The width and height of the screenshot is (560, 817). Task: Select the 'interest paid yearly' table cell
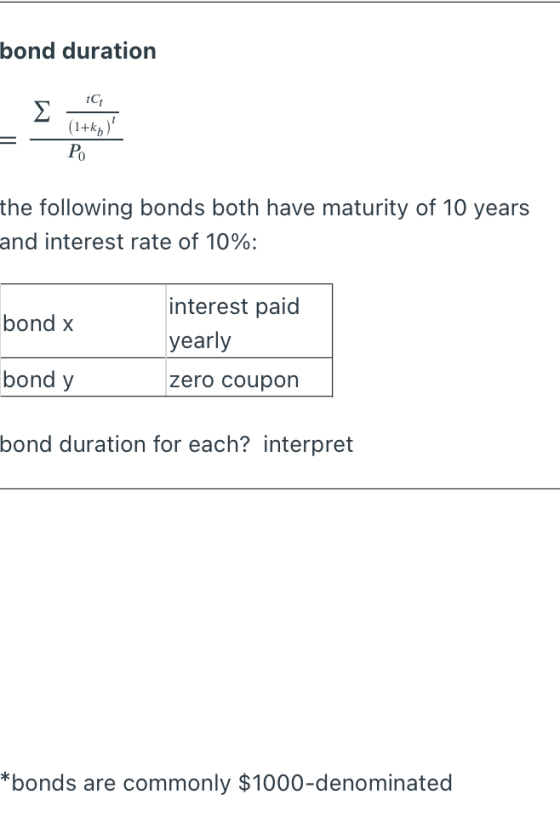(x=249, y=321)
